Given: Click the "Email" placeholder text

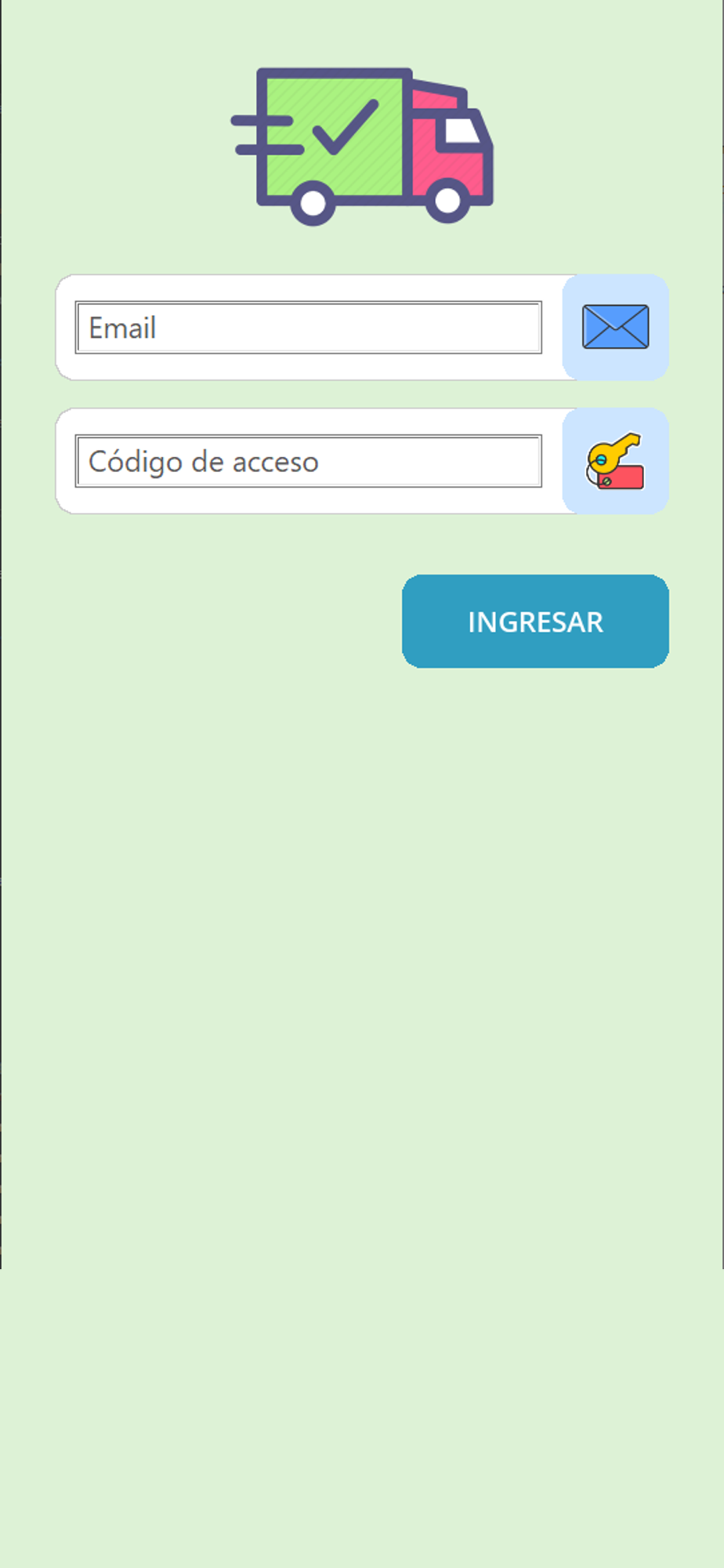Looking at the screenshot, I should tap(122, 328).
